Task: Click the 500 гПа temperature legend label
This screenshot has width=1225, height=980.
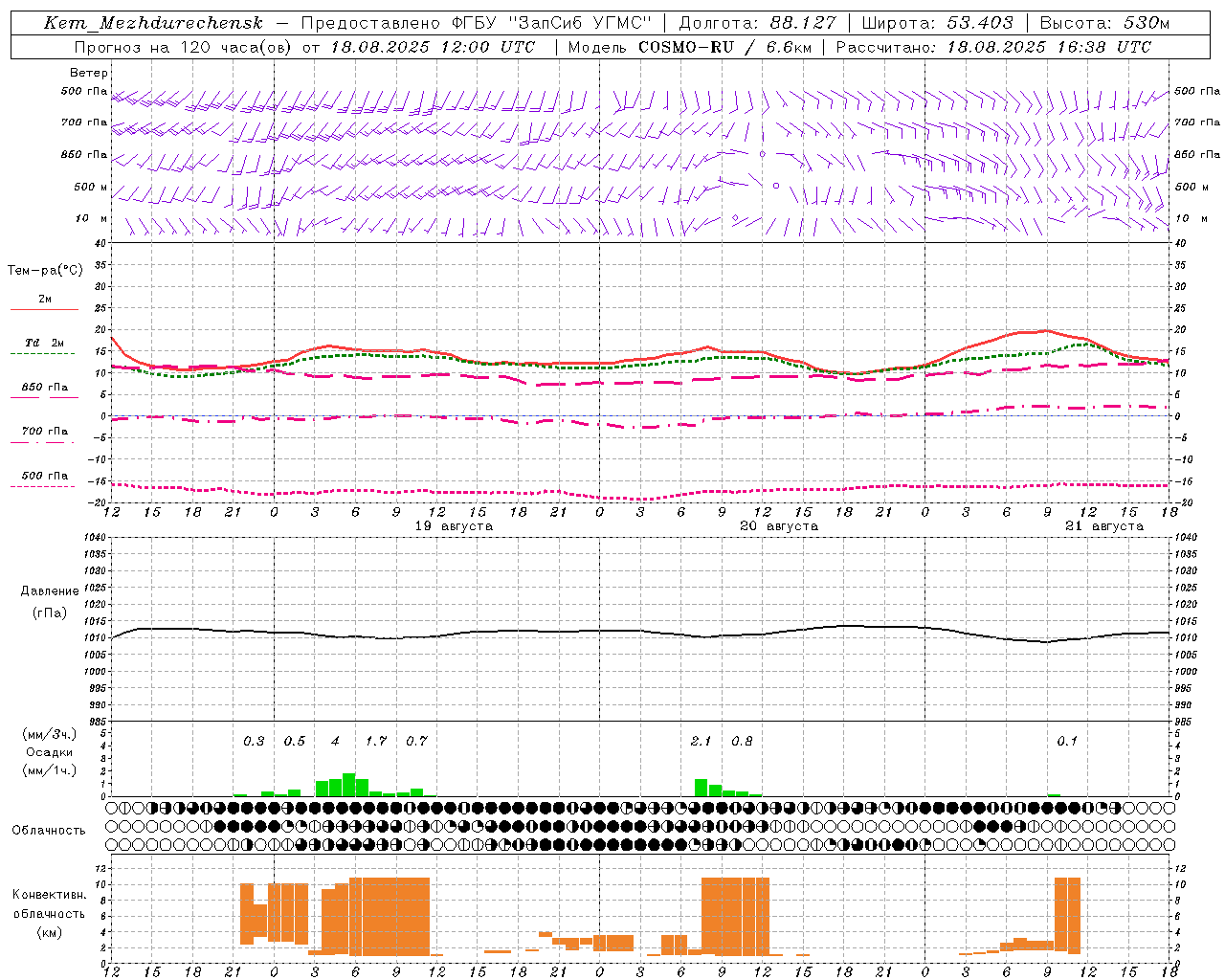Action: coord(44,476)
